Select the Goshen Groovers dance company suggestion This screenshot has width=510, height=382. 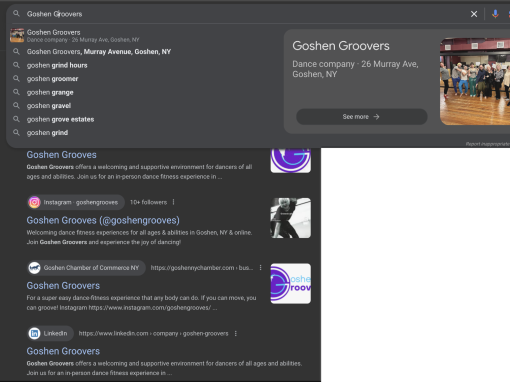pyautogui.click(x=143, y=35)
